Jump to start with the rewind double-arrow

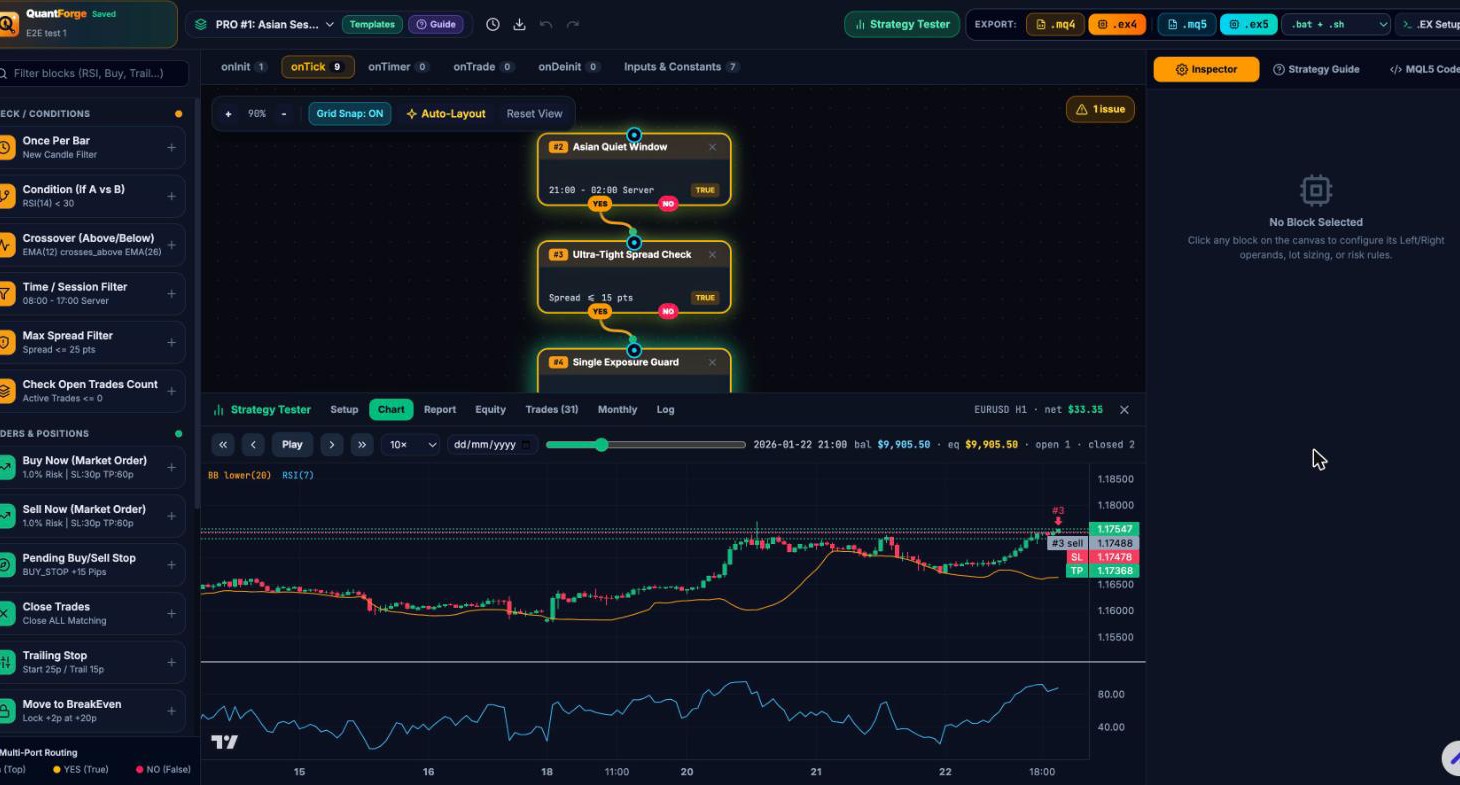coord(223,444)
